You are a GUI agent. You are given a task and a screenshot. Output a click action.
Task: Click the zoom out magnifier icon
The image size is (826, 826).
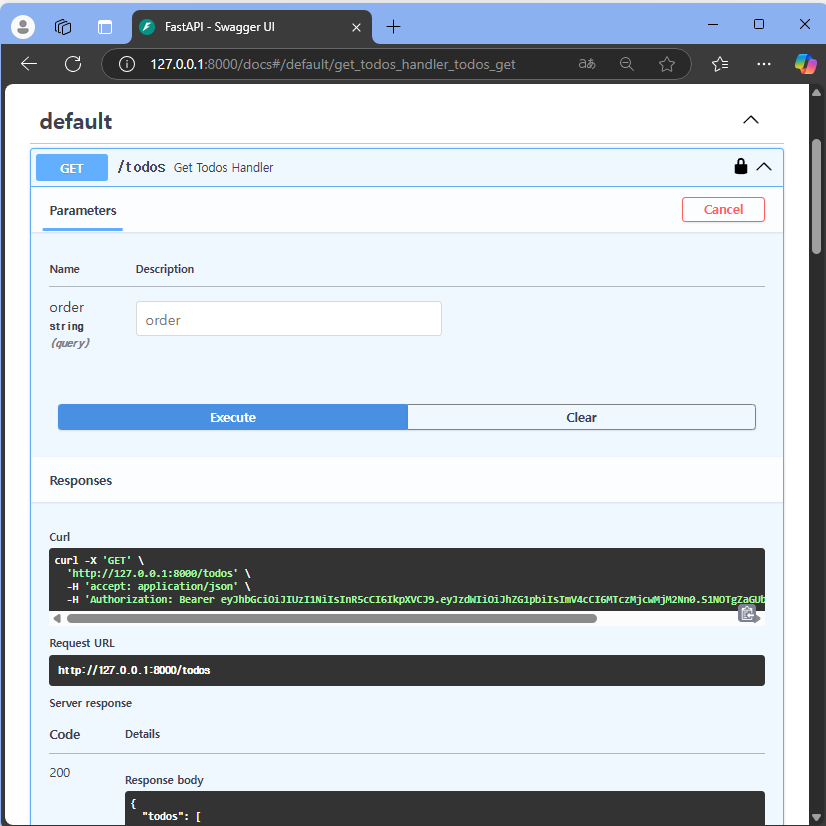pos(626,64)
